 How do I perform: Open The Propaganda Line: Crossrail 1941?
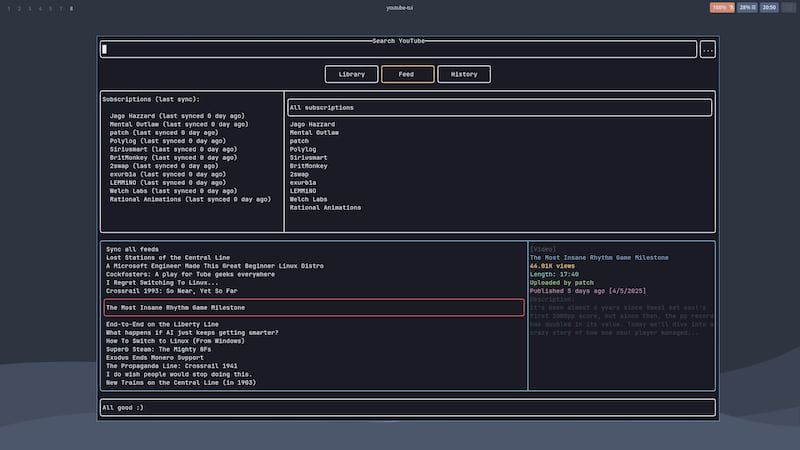tap(170, 366)
